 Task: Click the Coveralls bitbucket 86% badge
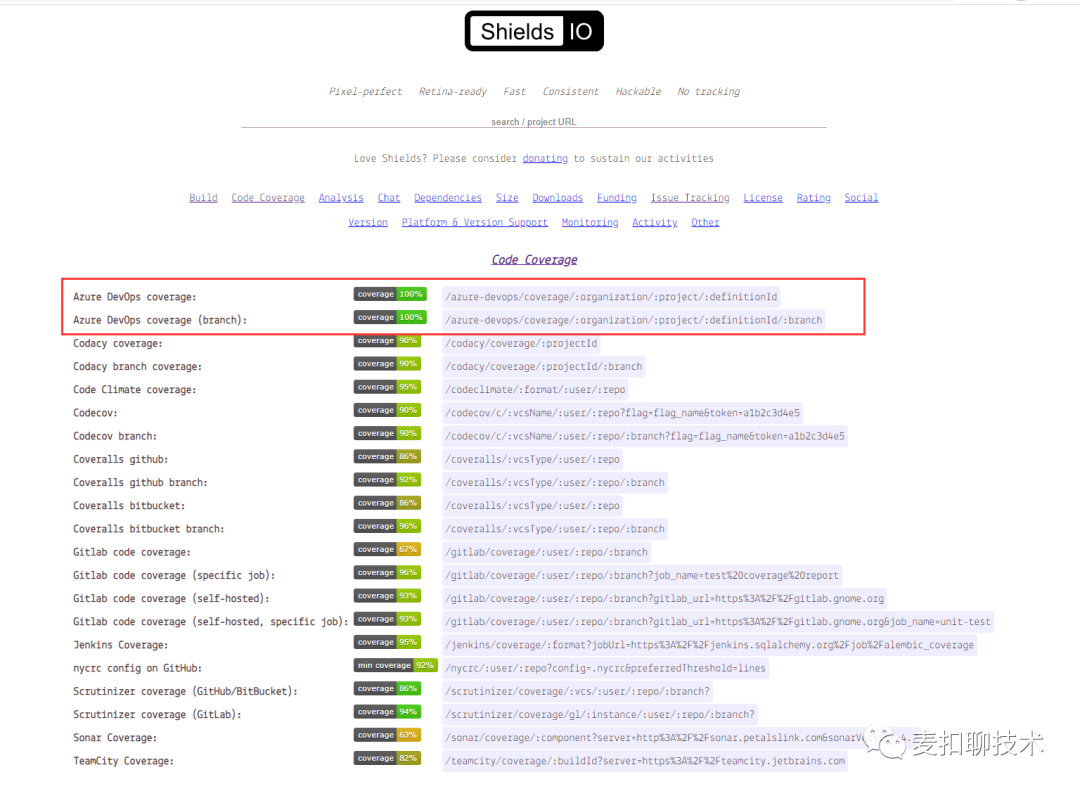[x=388, y=503]
